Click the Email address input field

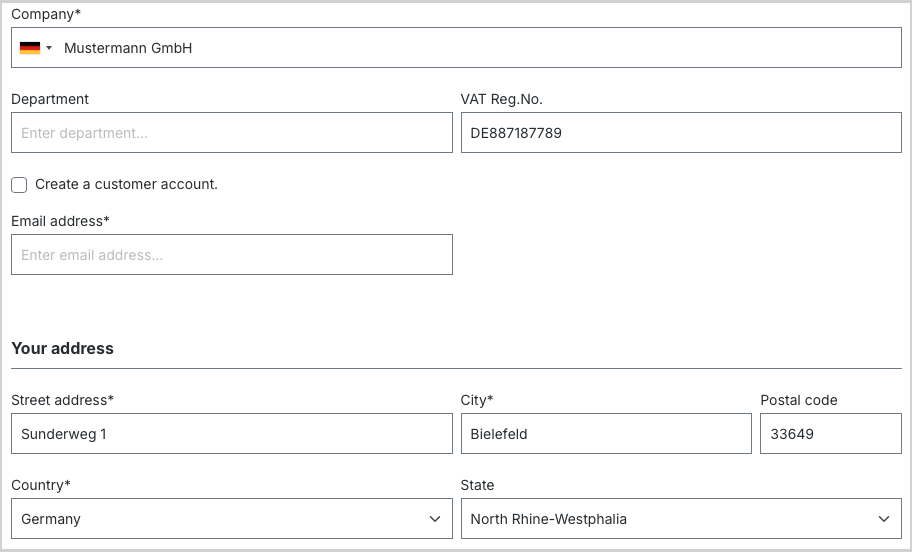coord(231,255)
